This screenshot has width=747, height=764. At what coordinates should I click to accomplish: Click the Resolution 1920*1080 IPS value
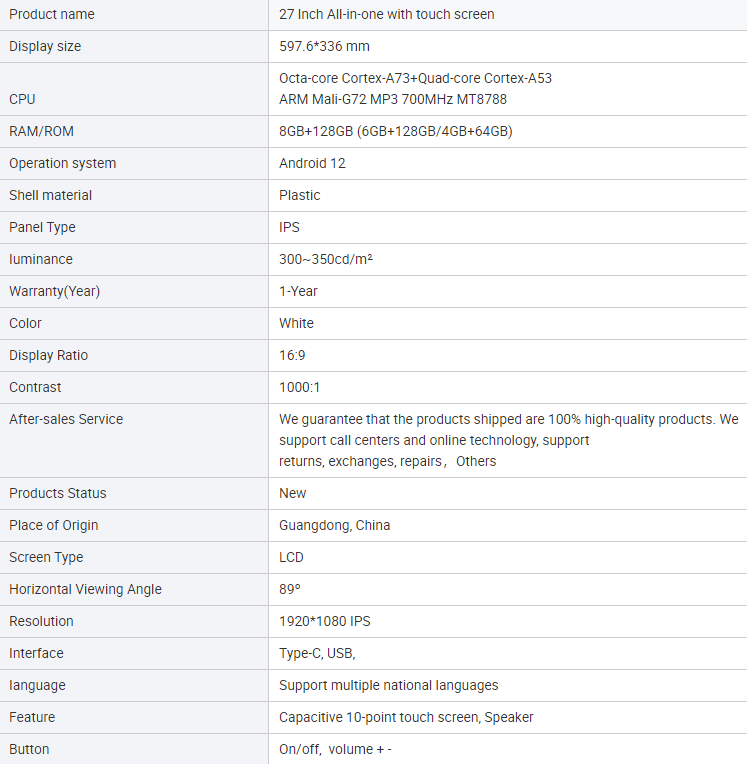(325, 621)
